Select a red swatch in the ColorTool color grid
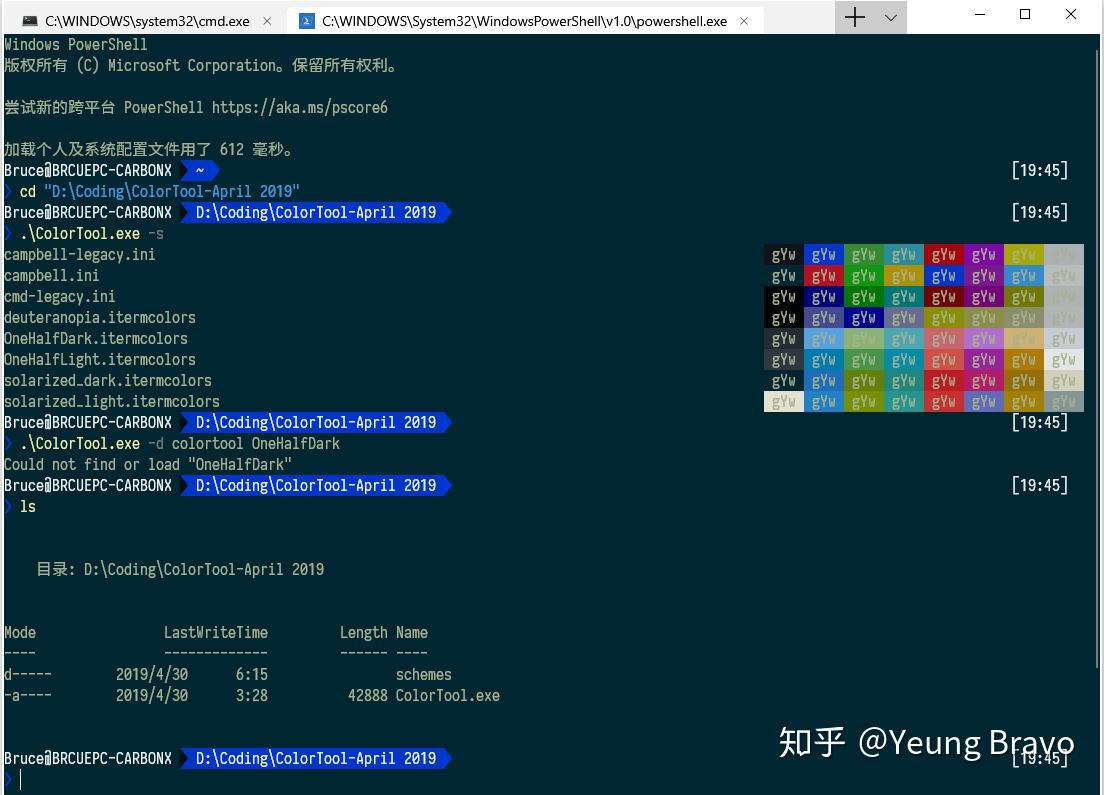This screenshot has height=795, width=1104. click(x=942, y=254)
